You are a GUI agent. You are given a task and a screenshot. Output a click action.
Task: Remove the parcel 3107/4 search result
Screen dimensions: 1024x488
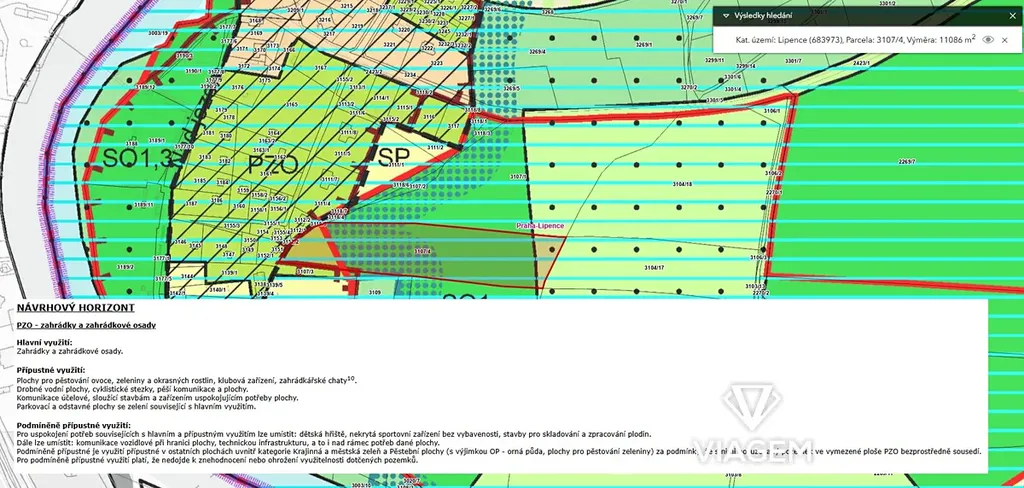tap(1007, 39)
